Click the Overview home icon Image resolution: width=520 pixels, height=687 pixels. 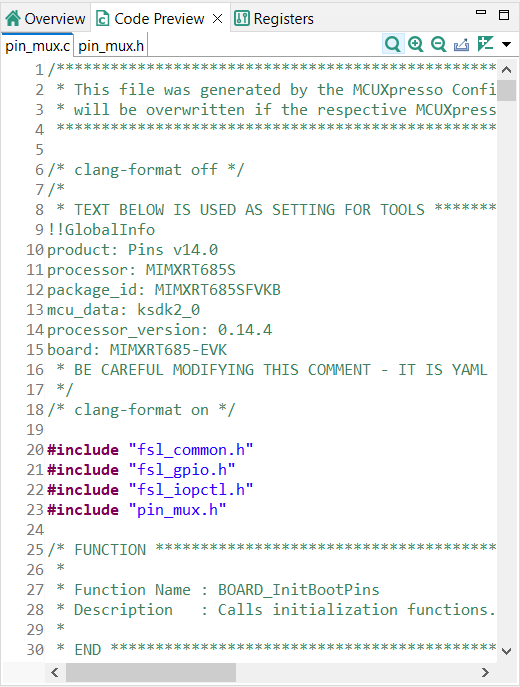13,18
